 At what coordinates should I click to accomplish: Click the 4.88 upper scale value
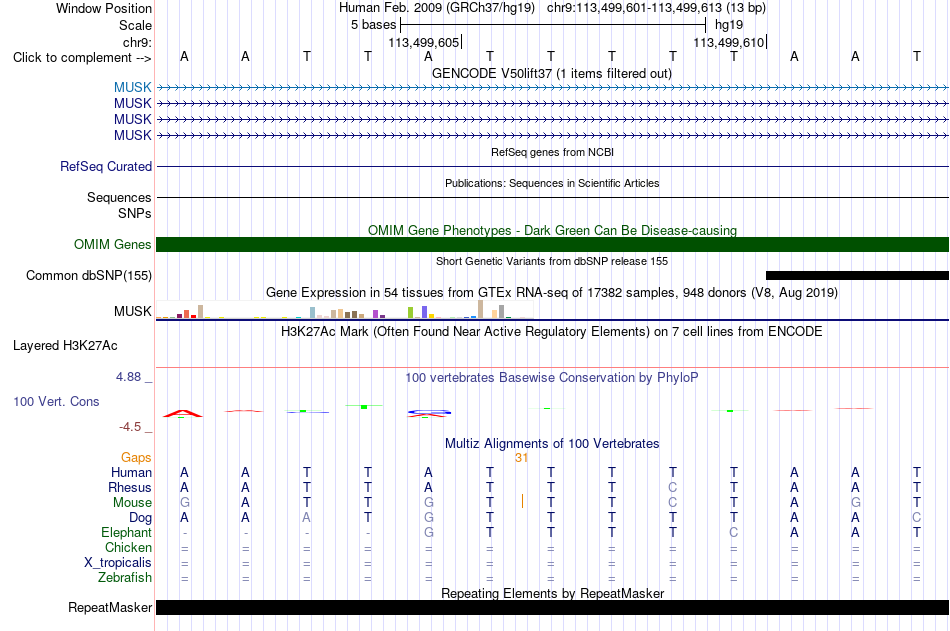tap(128, 376)
